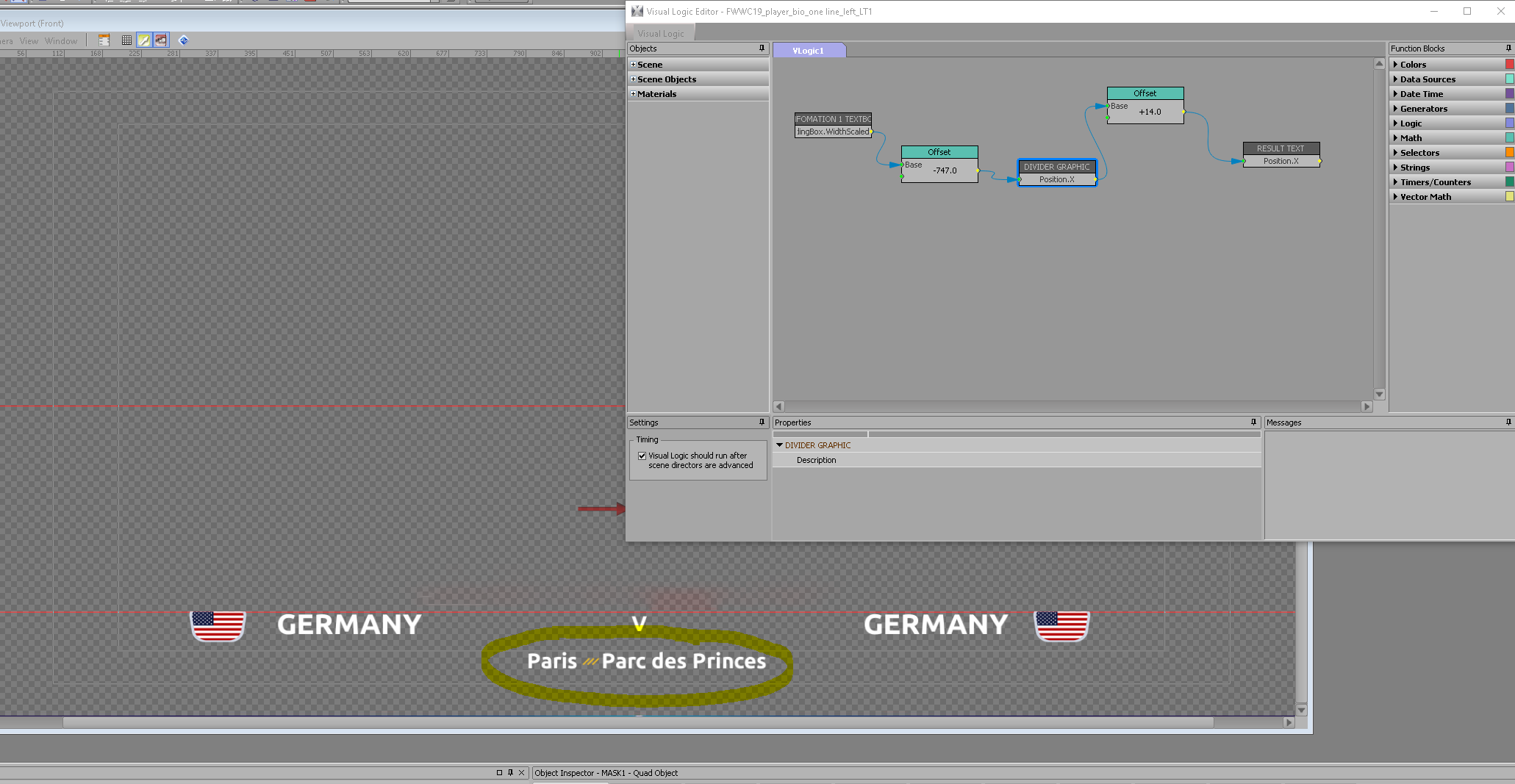1515x784 pixels.
Task: Toggle the yellow arrow tool in viewport toolbar
Action: [x=144, y=40]
